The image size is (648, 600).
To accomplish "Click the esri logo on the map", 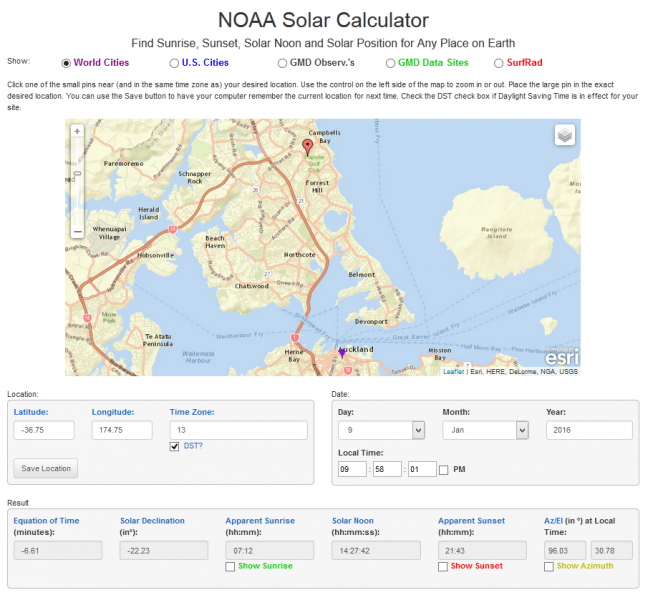I will [562, 356].
